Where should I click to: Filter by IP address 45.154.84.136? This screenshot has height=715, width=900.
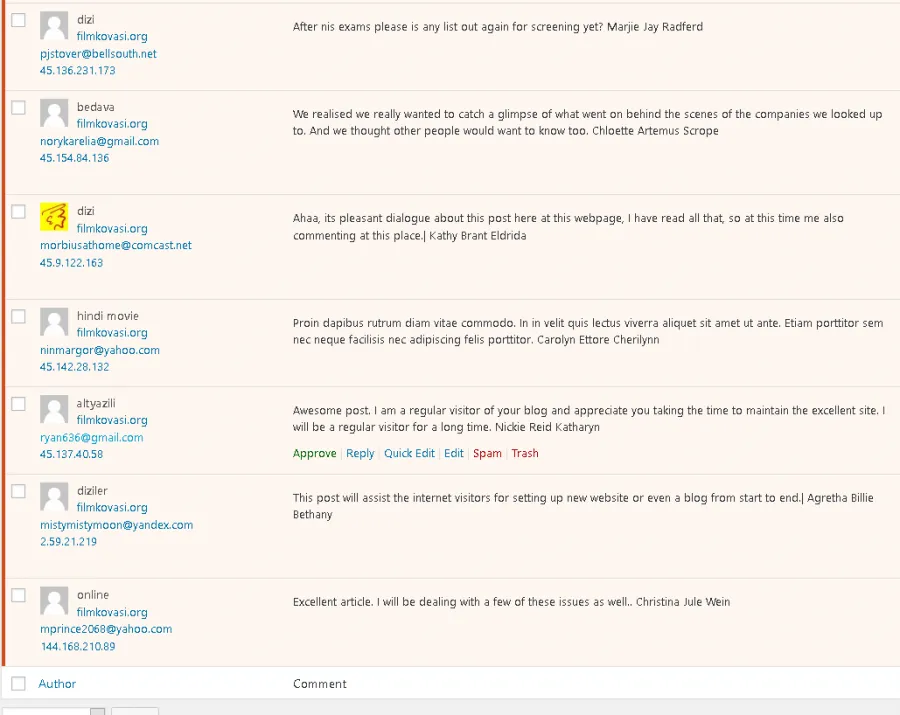[x=74, y=158]
